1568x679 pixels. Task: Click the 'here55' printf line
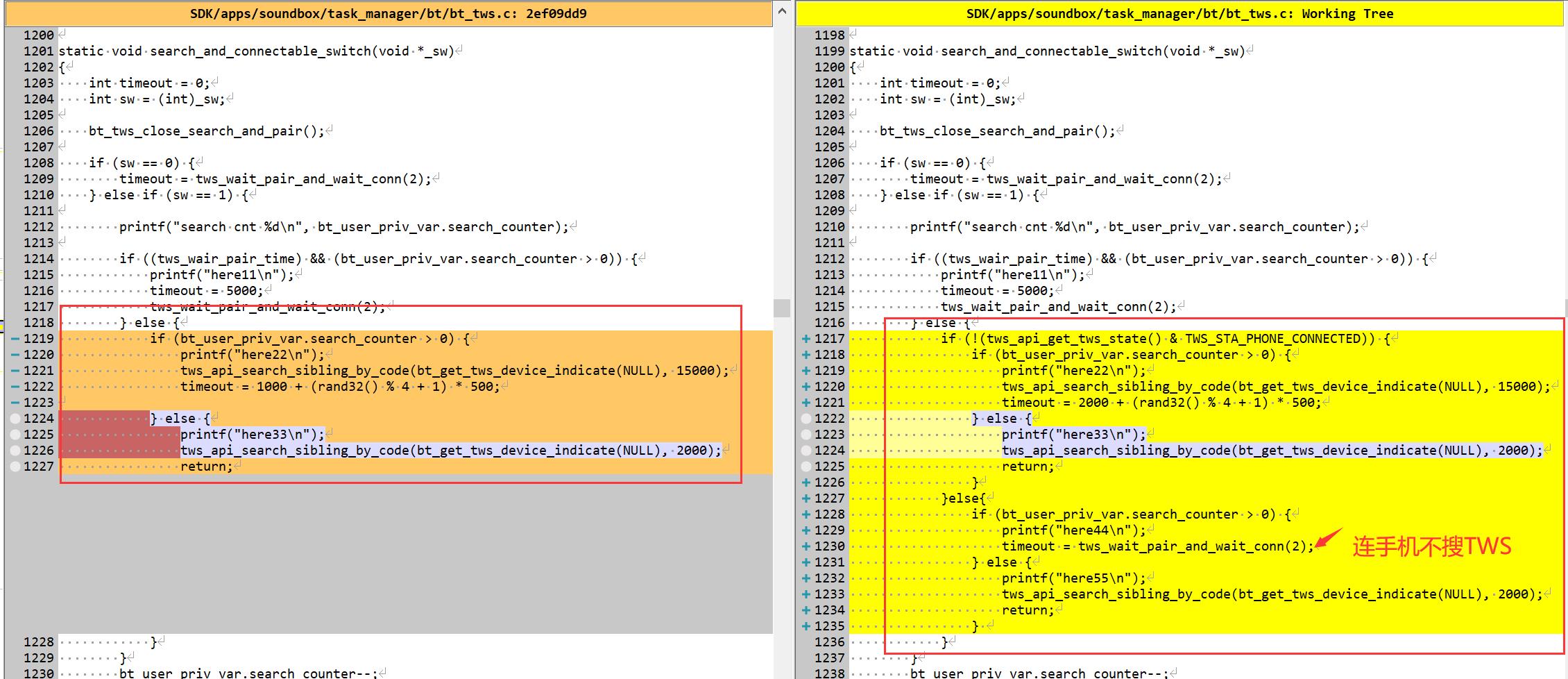(1074, 578)
